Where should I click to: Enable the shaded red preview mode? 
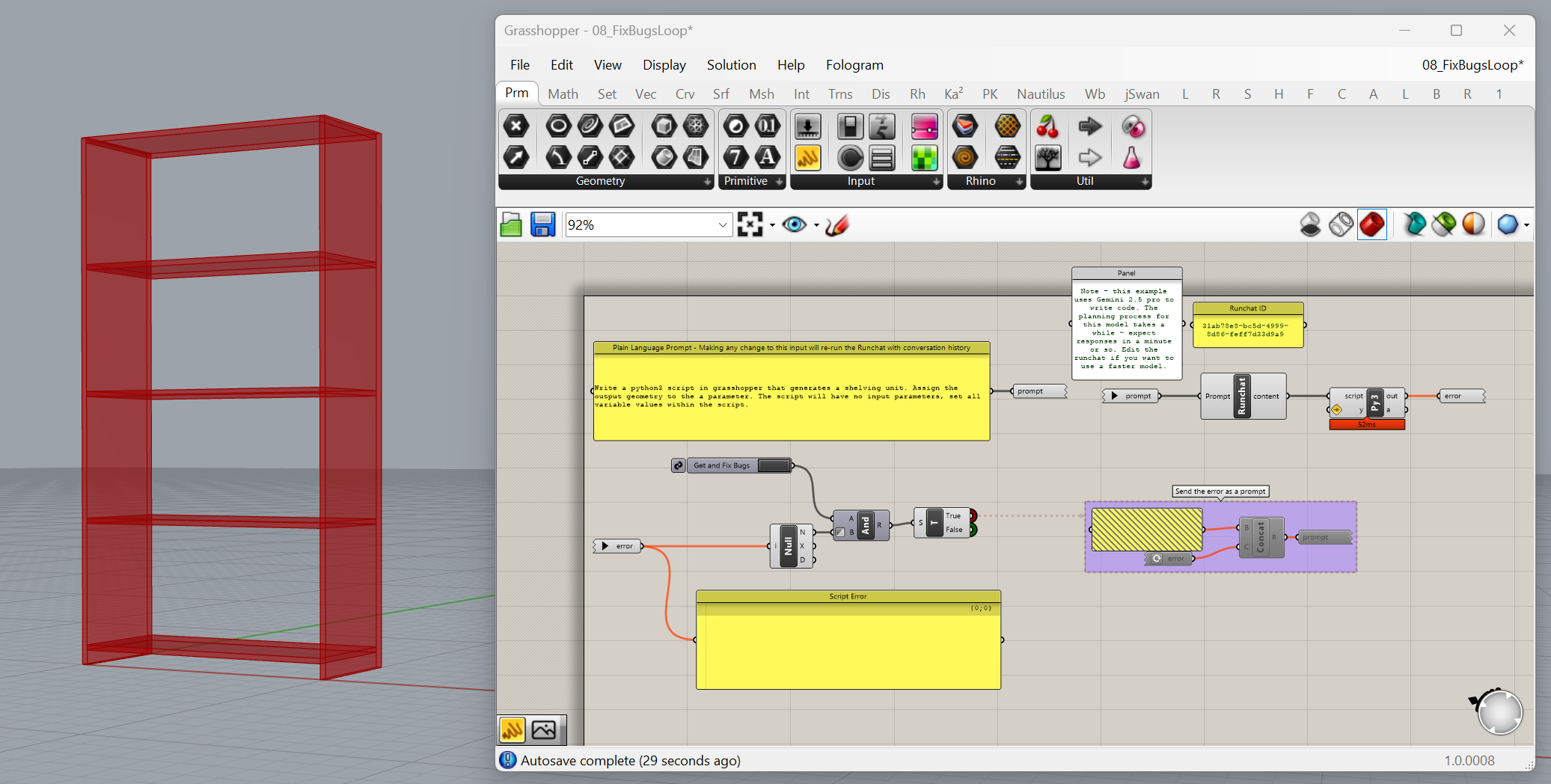(x=1371, y=225)
